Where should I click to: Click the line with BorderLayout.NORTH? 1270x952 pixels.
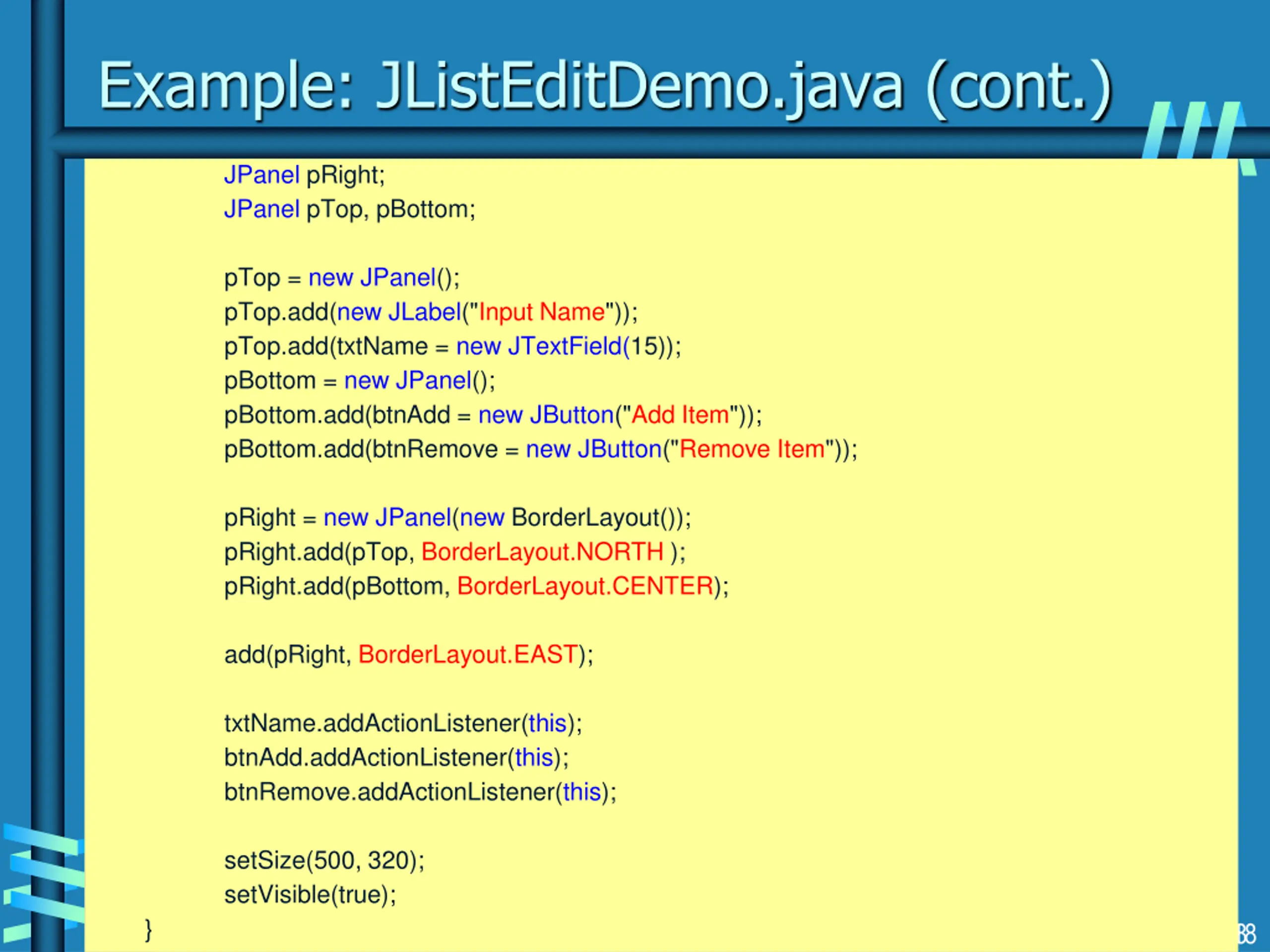point(455,553)
